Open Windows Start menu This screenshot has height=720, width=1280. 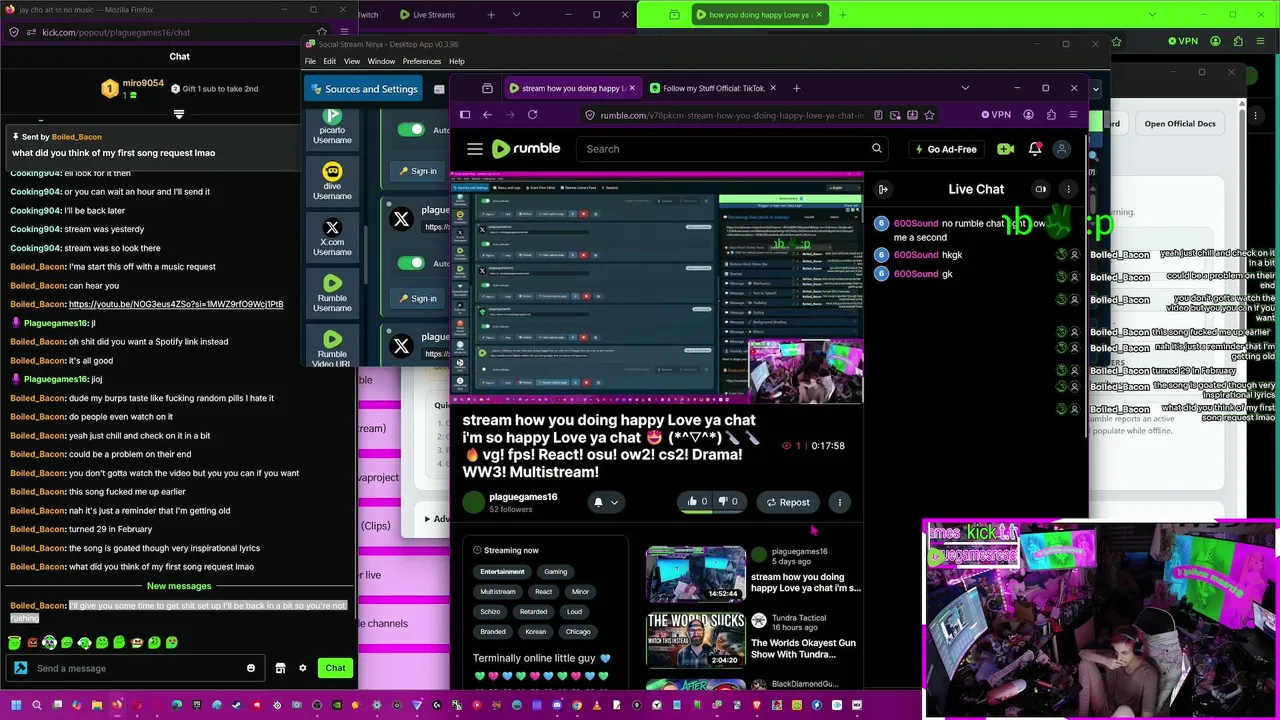[x=15, y=705]
